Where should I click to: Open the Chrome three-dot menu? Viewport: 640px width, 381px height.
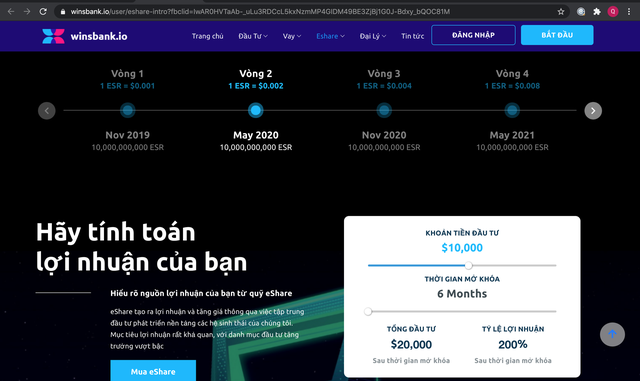[629, 11]
